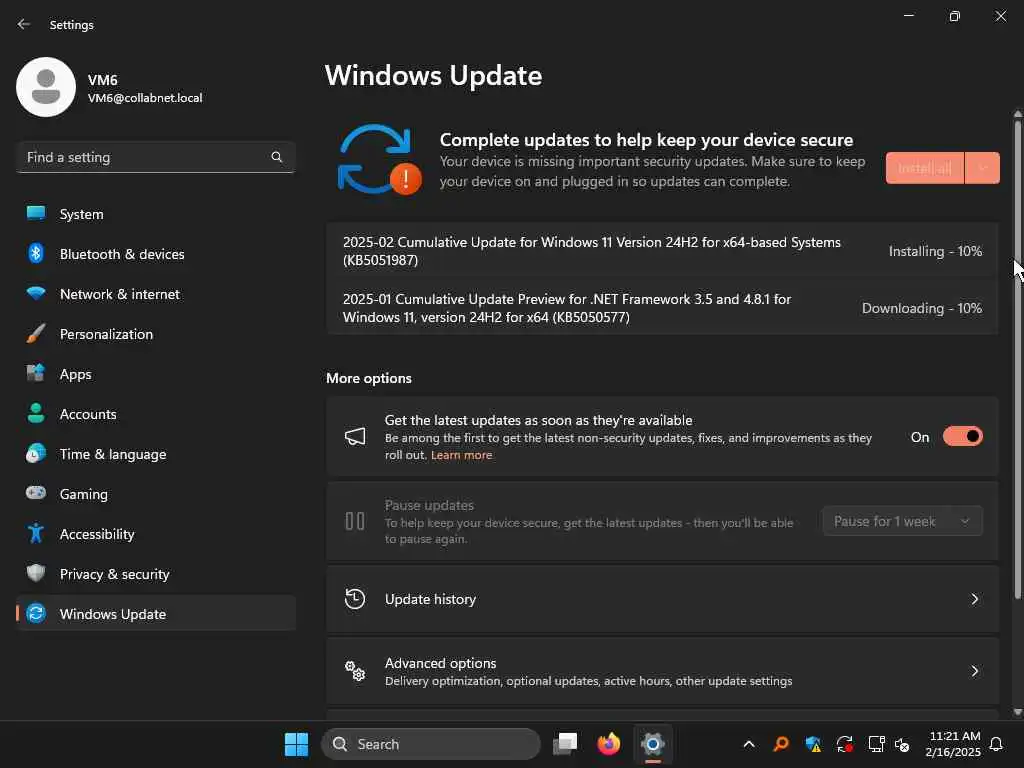Open the Windows Security tray icon
The image size is (1024, 768).
tap(813, 744)
